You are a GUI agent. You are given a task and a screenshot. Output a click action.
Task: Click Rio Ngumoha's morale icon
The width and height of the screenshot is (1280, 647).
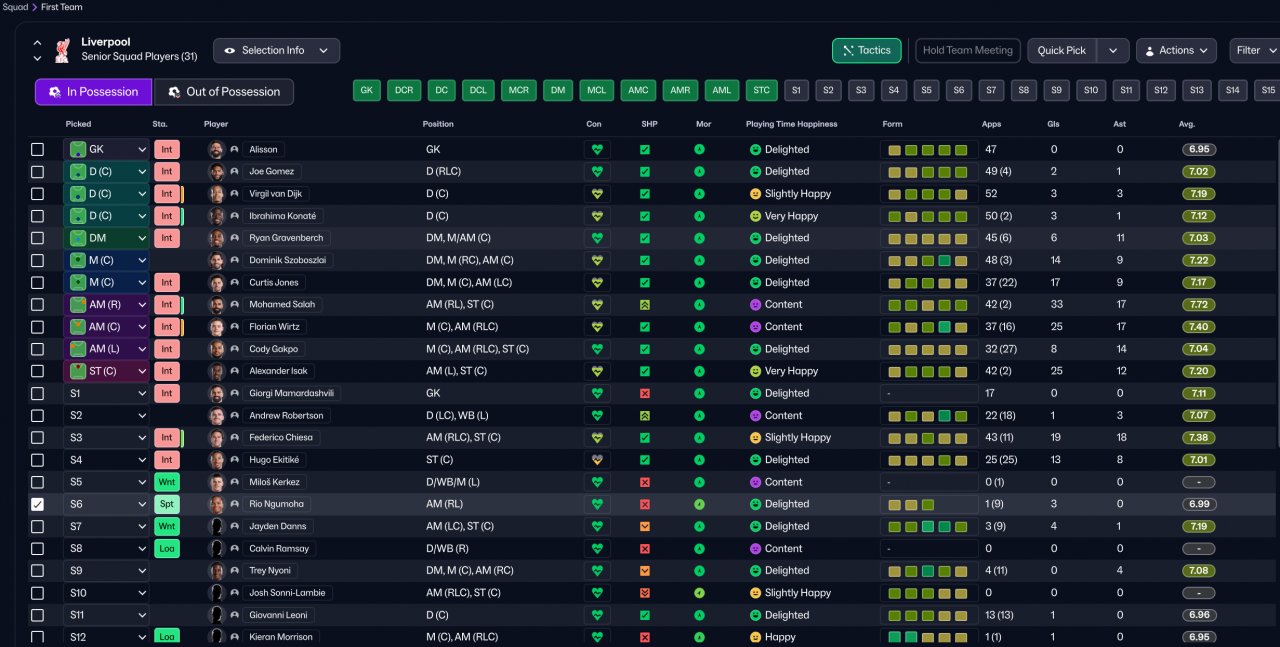(x=699, y=504)
